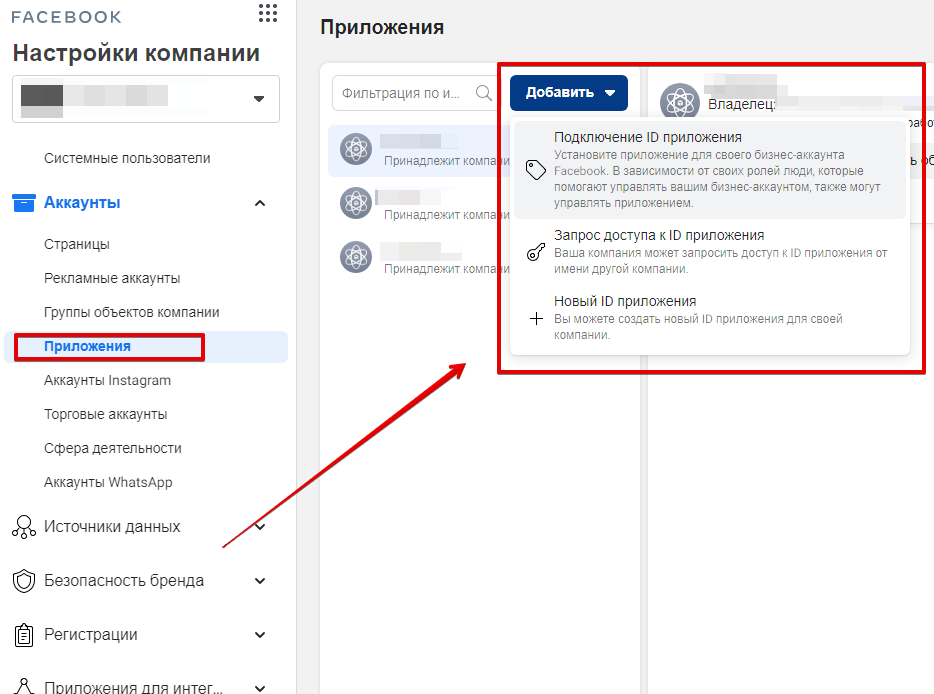
Task: Open the Facebook apps grid icon
Action: pyautogui.click(x=267, y=13)
